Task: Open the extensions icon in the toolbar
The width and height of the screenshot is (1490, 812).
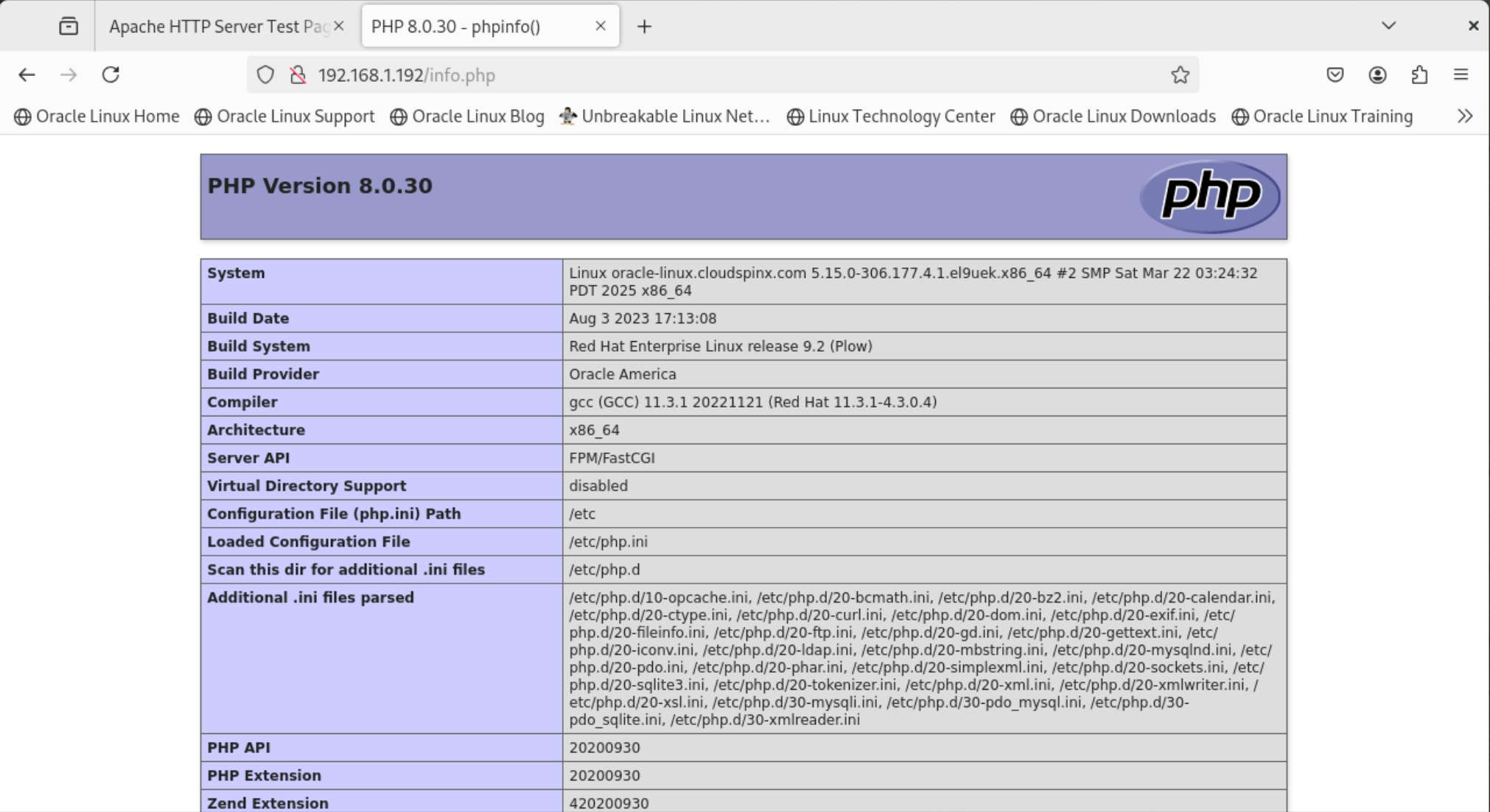Action: click(x=1421, y=74)
